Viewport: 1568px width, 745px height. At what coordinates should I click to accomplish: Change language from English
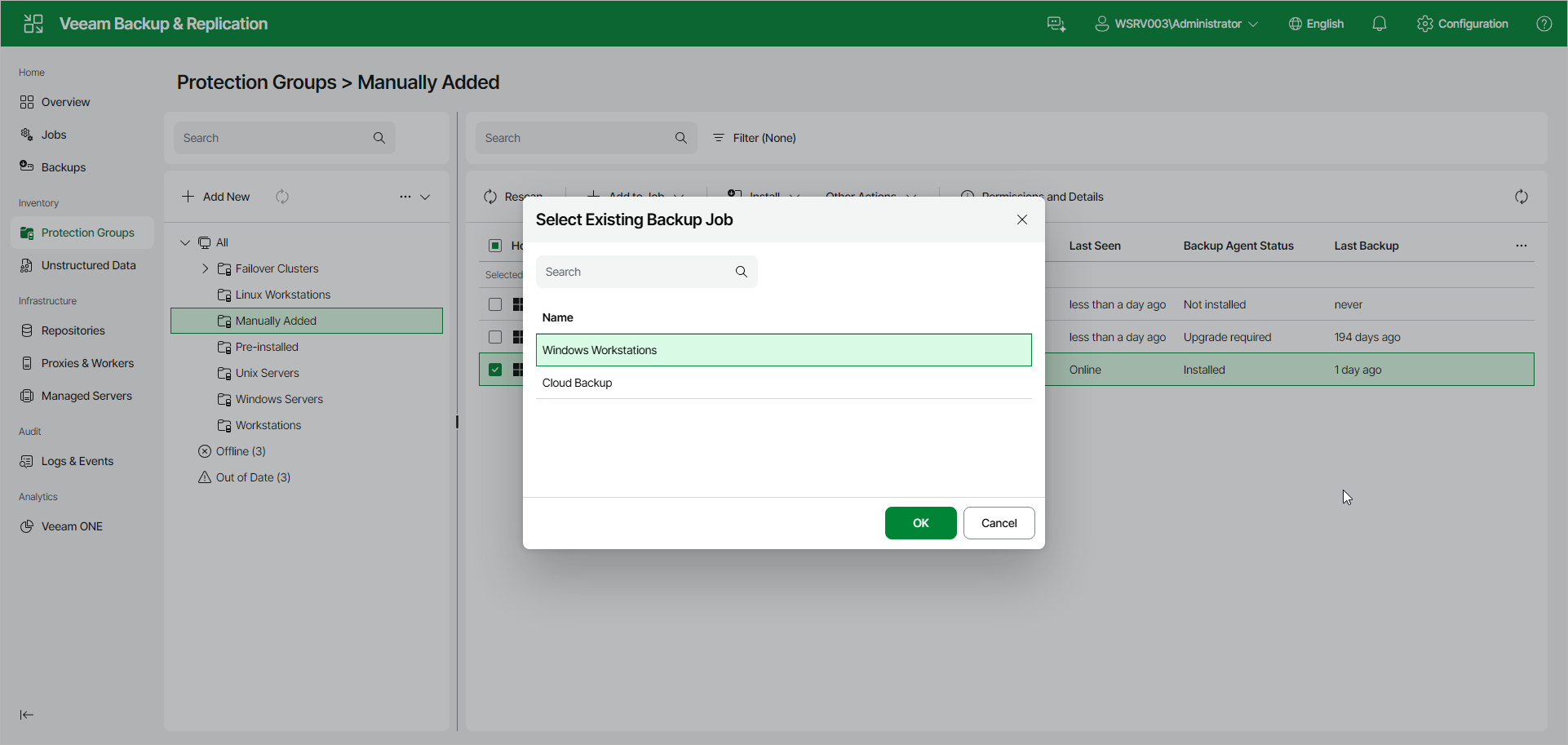coord(1316,24)
